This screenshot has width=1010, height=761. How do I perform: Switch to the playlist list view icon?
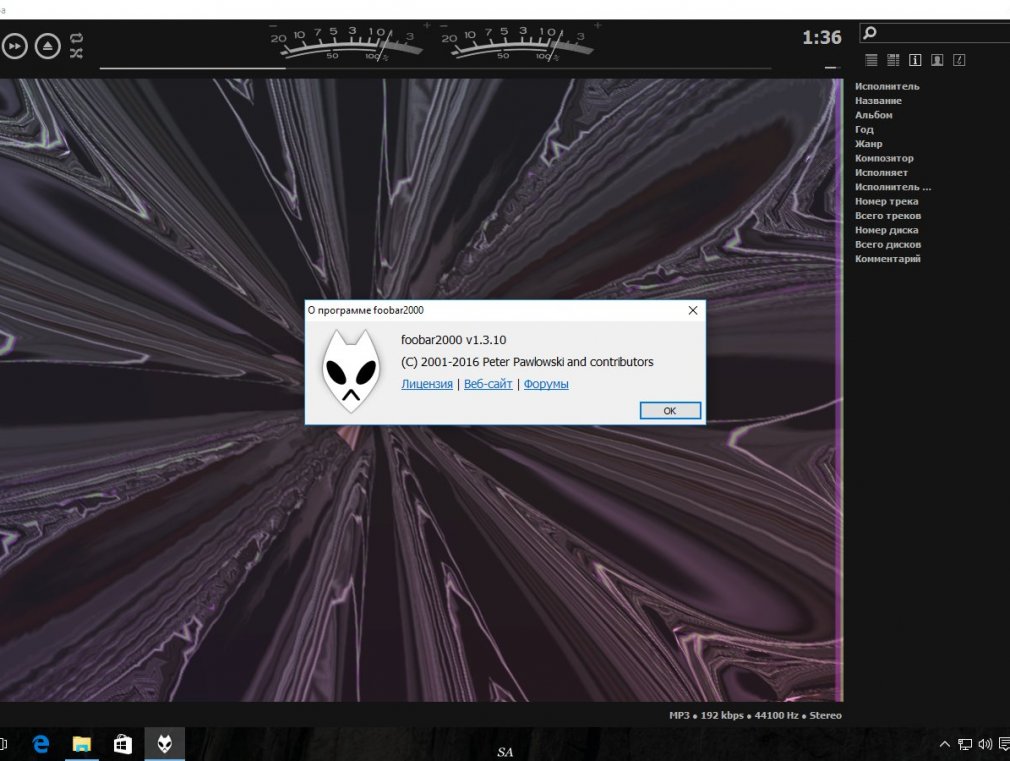pos(872,60)
